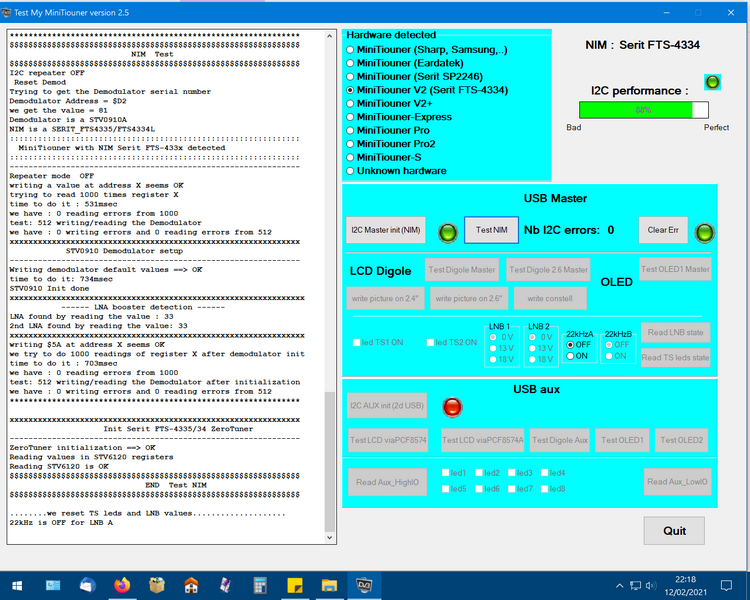This screenshot has height=600, width=750.
Task: Select LNB 1 13 V option
Action: (502, 348)
